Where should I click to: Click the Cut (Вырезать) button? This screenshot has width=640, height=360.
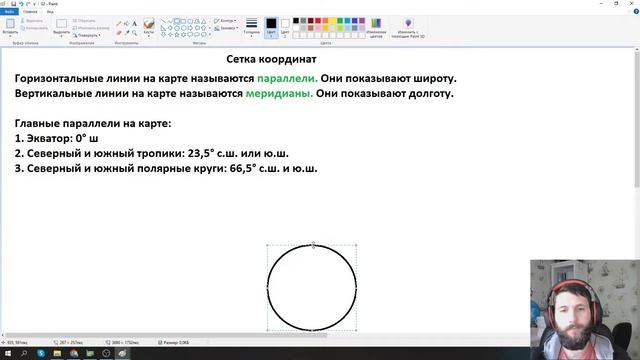click(32, 20)
